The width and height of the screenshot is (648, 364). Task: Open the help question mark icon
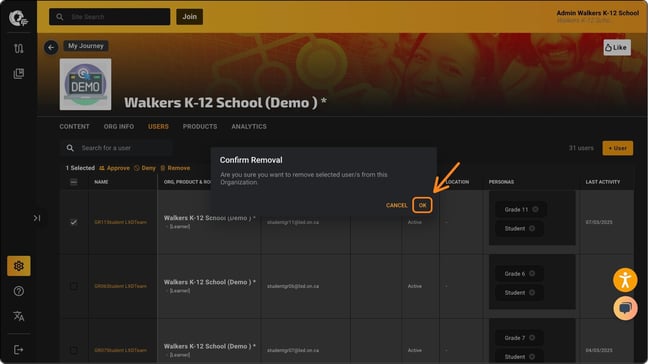[x=19, y=291]
